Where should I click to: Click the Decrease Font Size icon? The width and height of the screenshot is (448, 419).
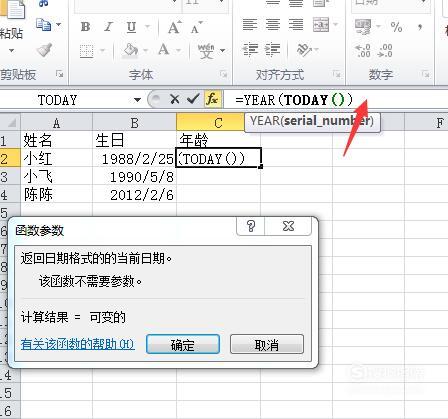click(196, 27)
